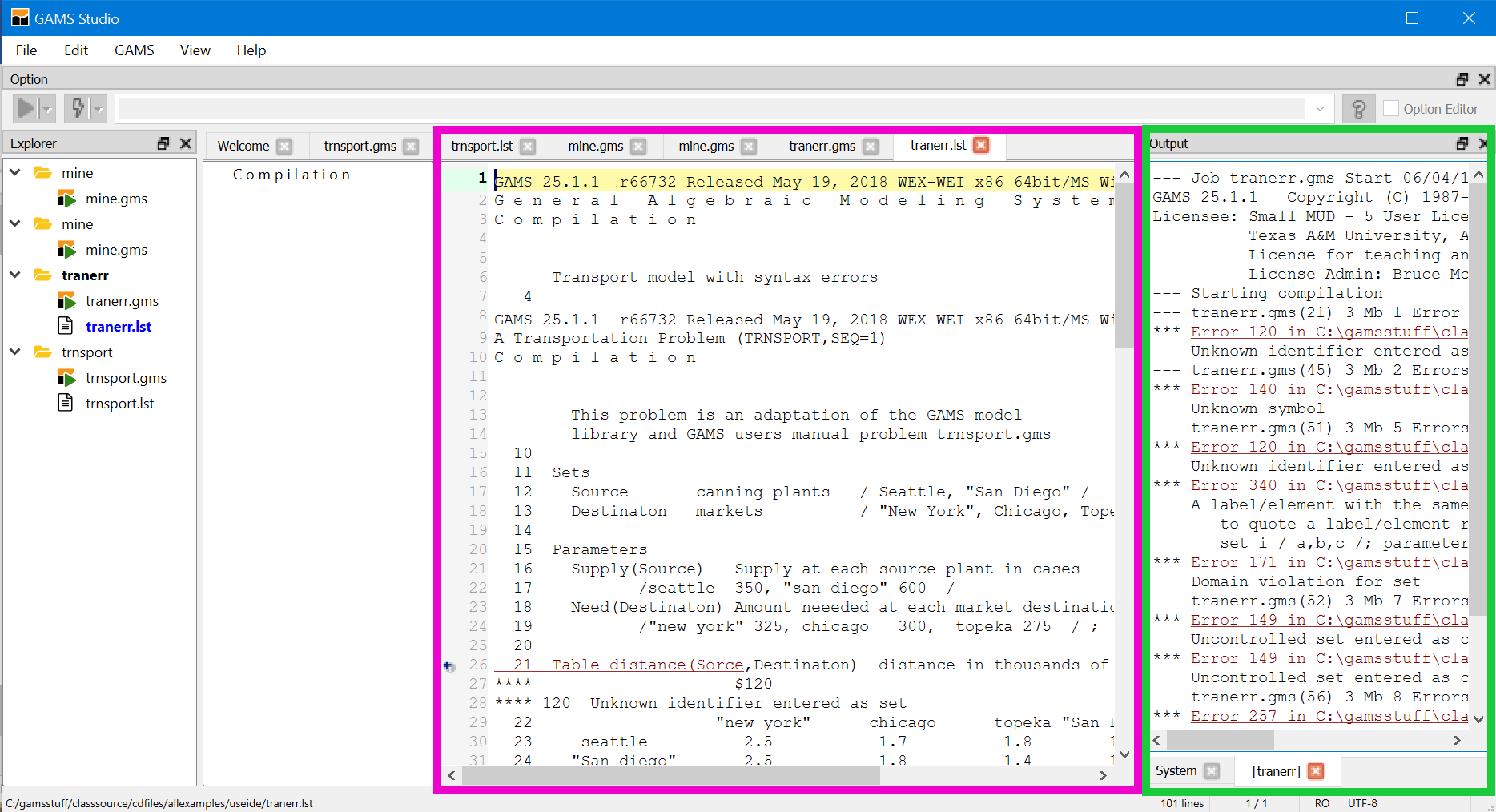The height and width of the screenshot is (812, 1496).
Task: Click the Run GAMS play button
Action: (x=26, y=108)
